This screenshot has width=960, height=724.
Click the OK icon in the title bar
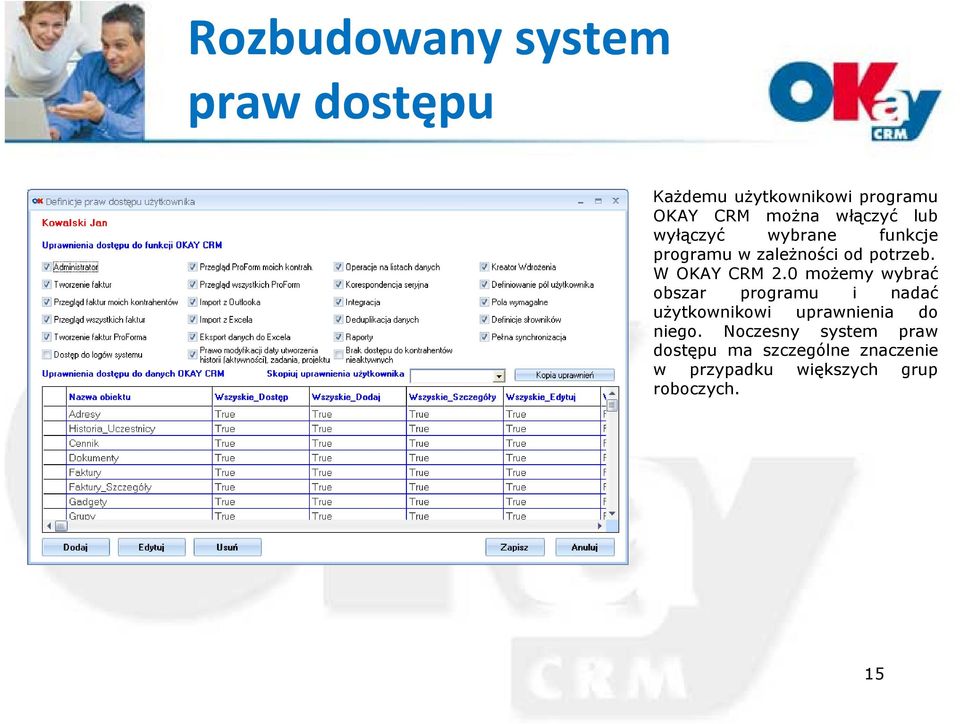click(x=37, y=201)
